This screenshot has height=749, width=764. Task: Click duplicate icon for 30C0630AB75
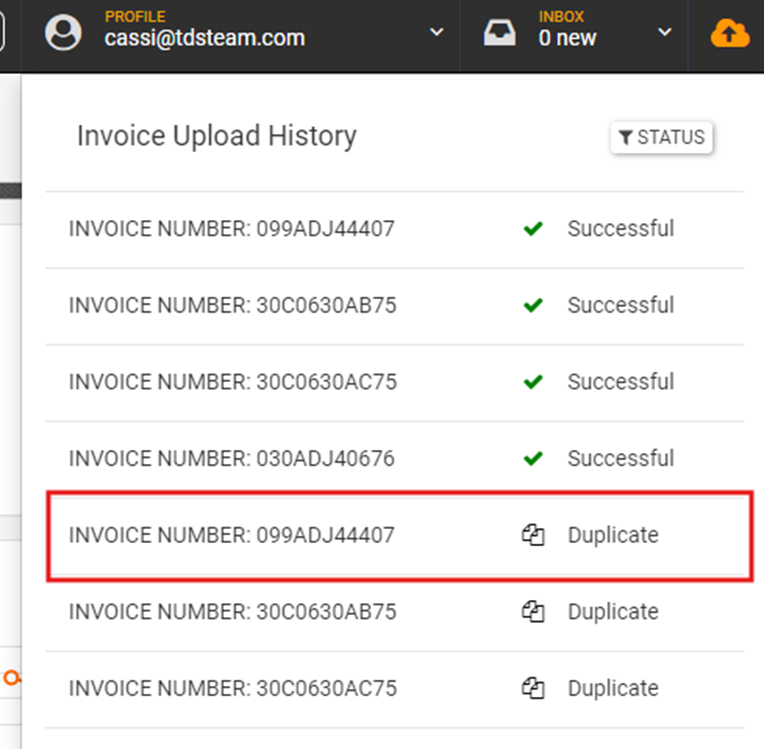pos(533,612)
